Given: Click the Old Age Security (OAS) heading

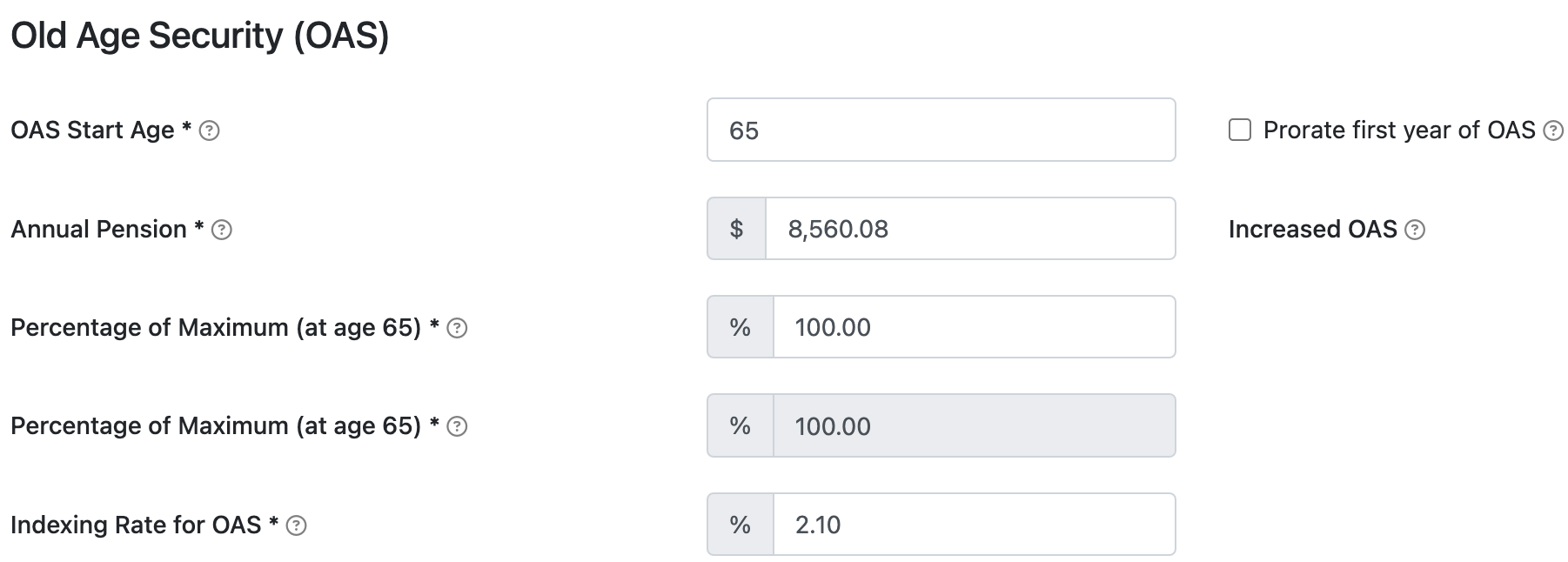Looking at the screenshot, I should tap(199, 37).
